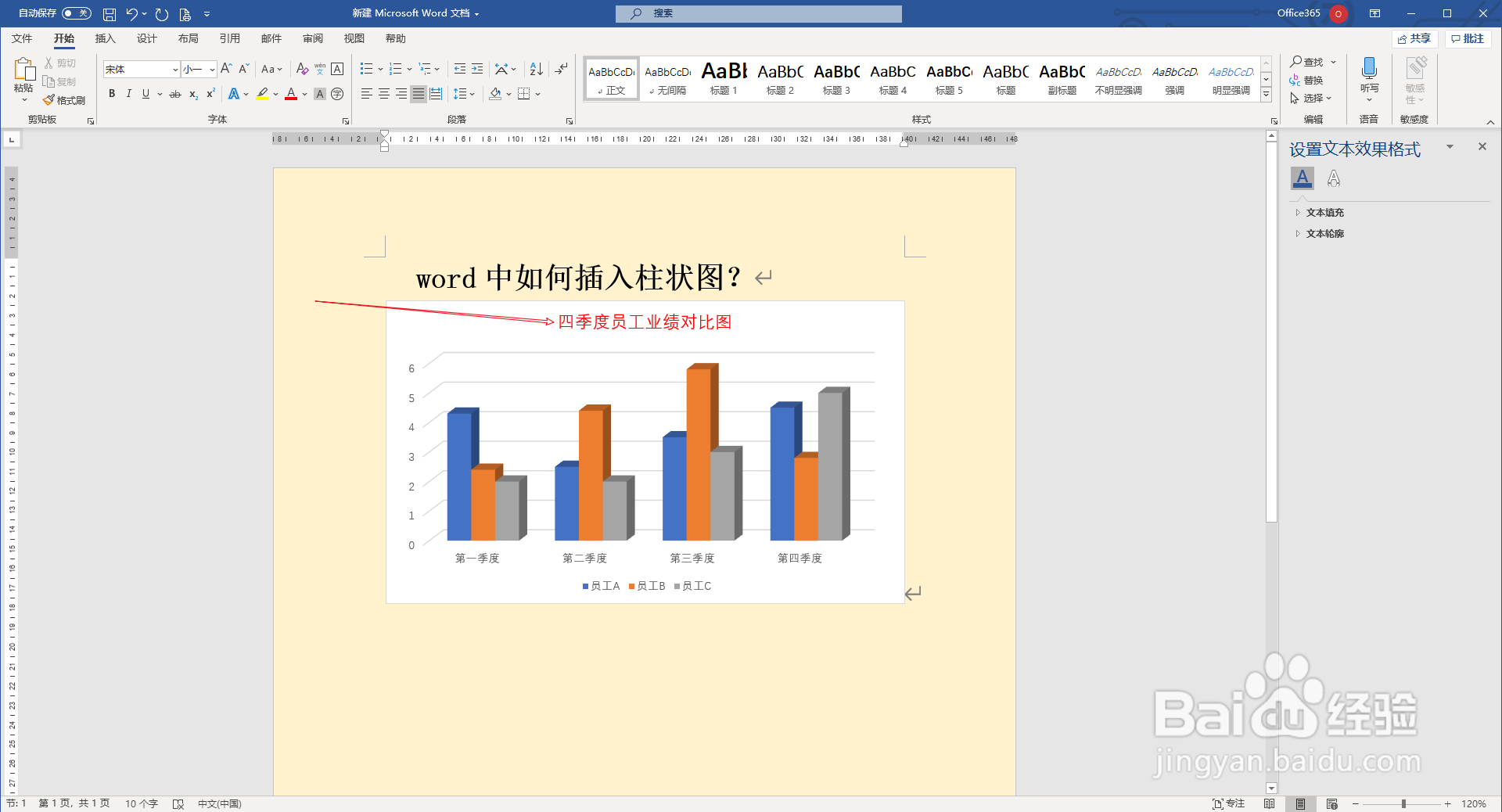Expand the 文本轮廓 section
1502x812 pixels.
coord(1324,233)
